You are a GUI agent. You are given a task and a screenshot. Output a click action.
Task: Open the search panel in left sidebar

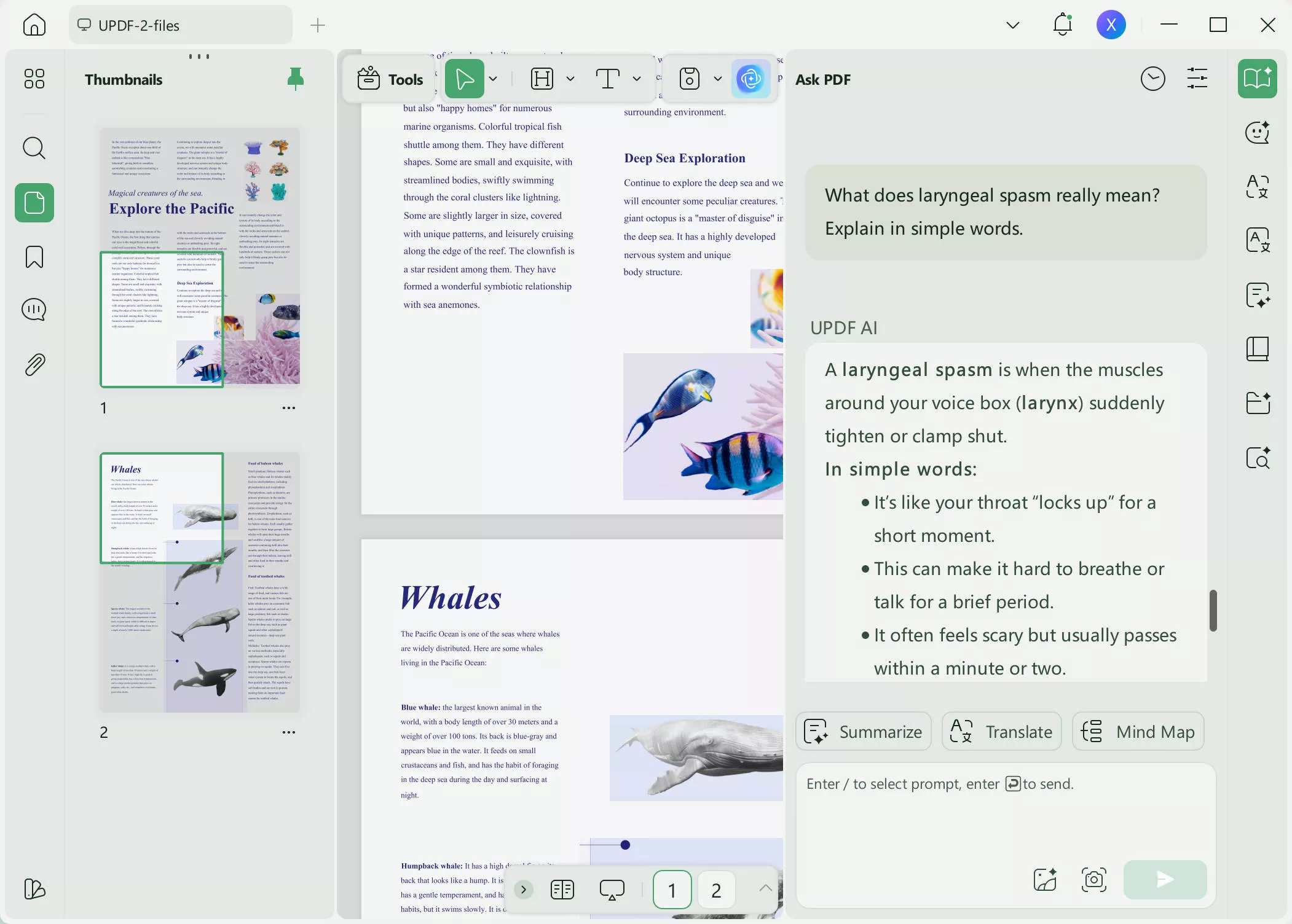[x=34, y=148]
